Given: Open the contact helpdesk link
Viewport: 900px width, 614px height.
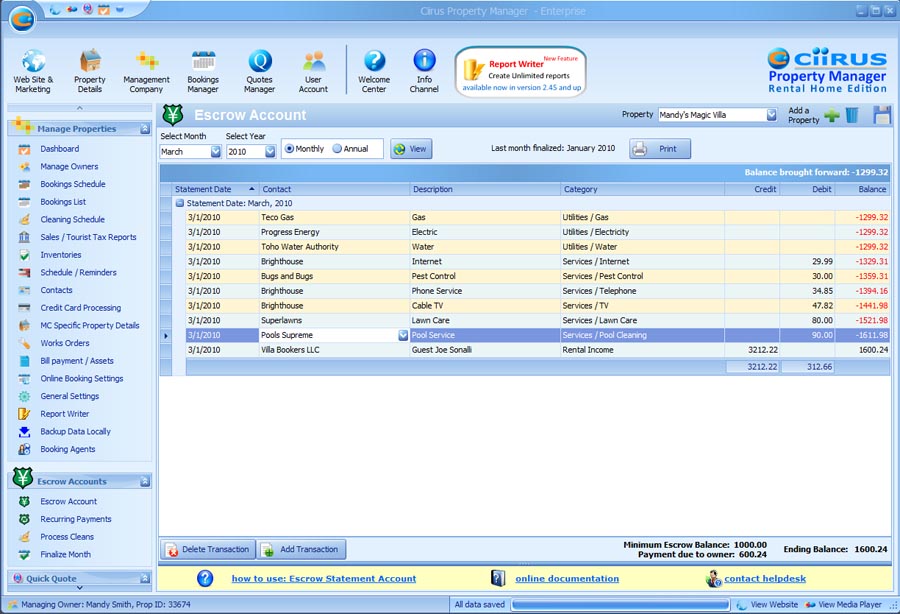Looking at the screenshot, I should coord(765,579).
